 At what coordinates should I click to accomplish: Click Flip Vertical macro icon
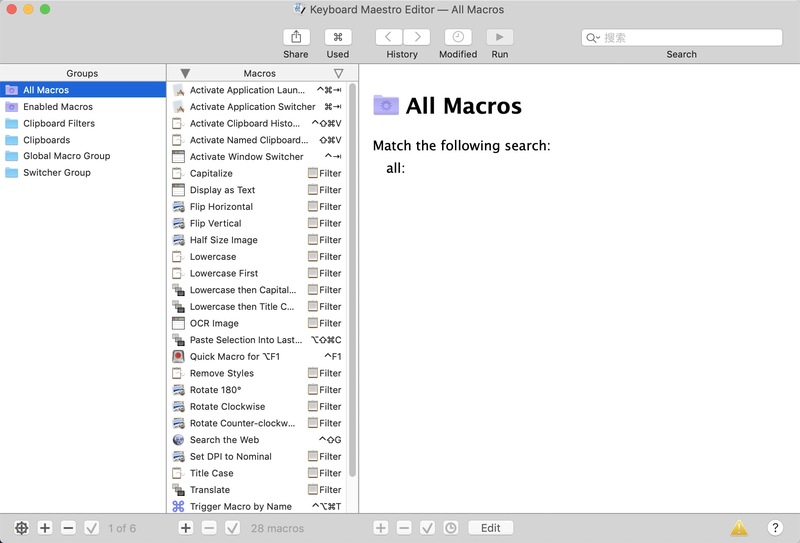click(x=179, y=223)
